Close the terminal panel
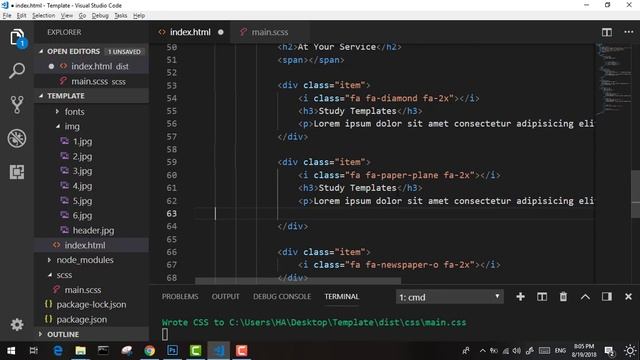This screenshot has width=640, height=360. coord(628,297)
